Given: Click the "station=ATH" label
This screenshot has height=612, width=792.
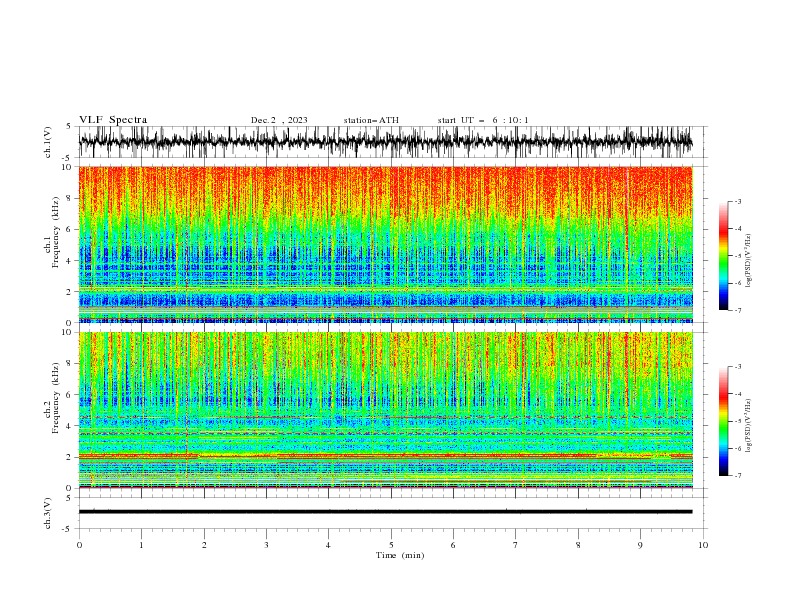Looking at the screenshot, I should click(x=371, y=120).
